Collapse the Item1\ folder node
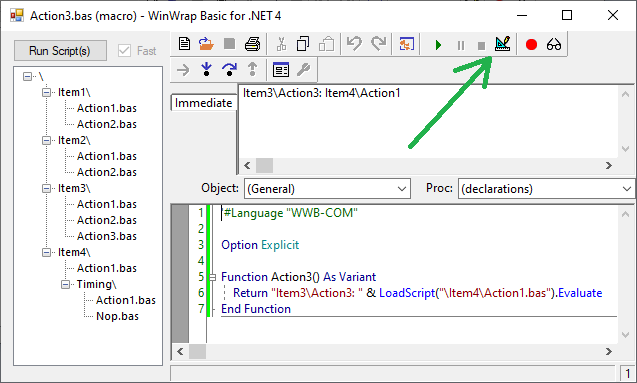The image size is (637, 383). [x=46, y=93]
